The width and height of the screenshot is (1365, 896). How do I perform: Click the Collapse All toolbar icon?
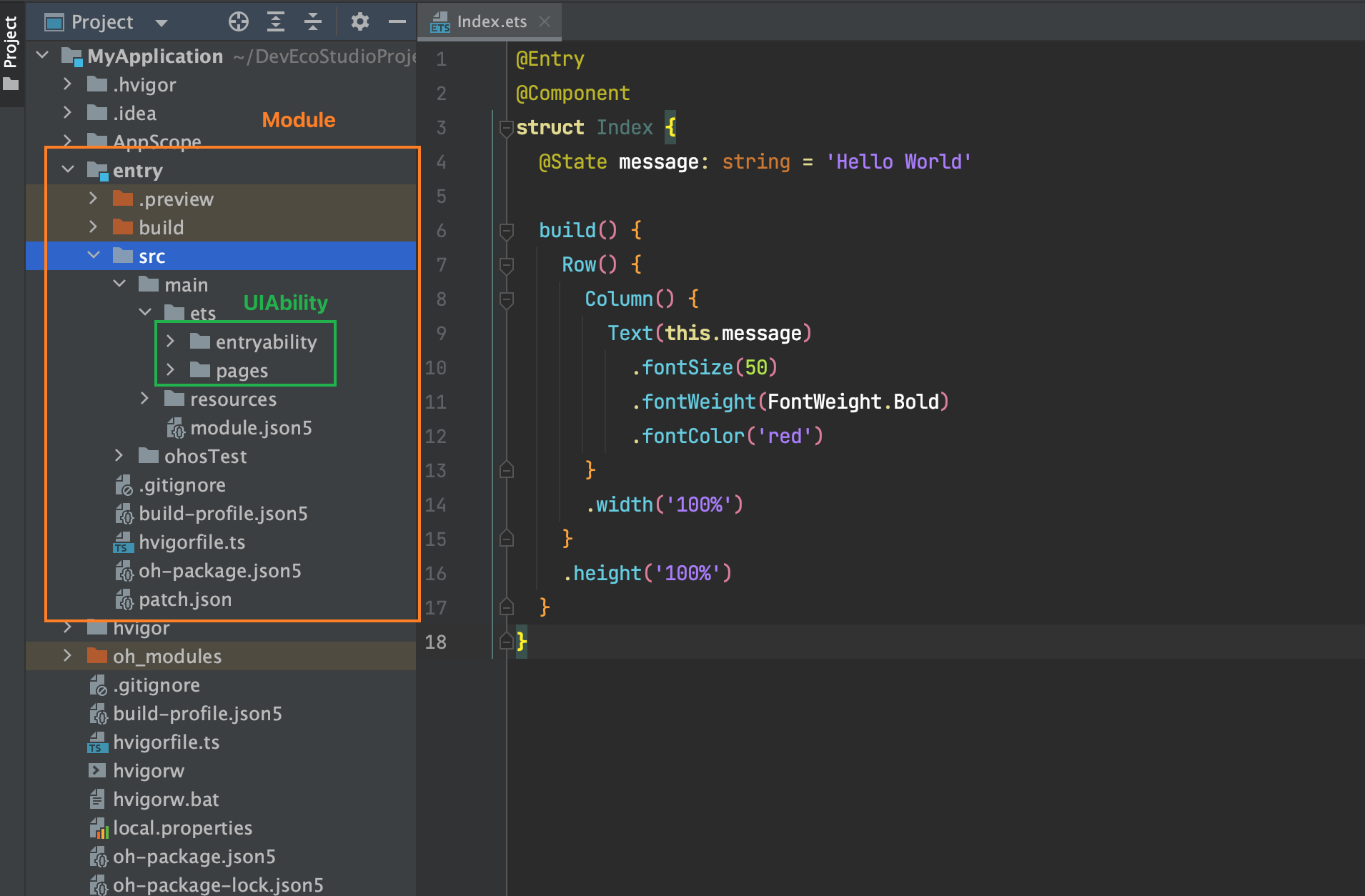click(x=313, y=22)
